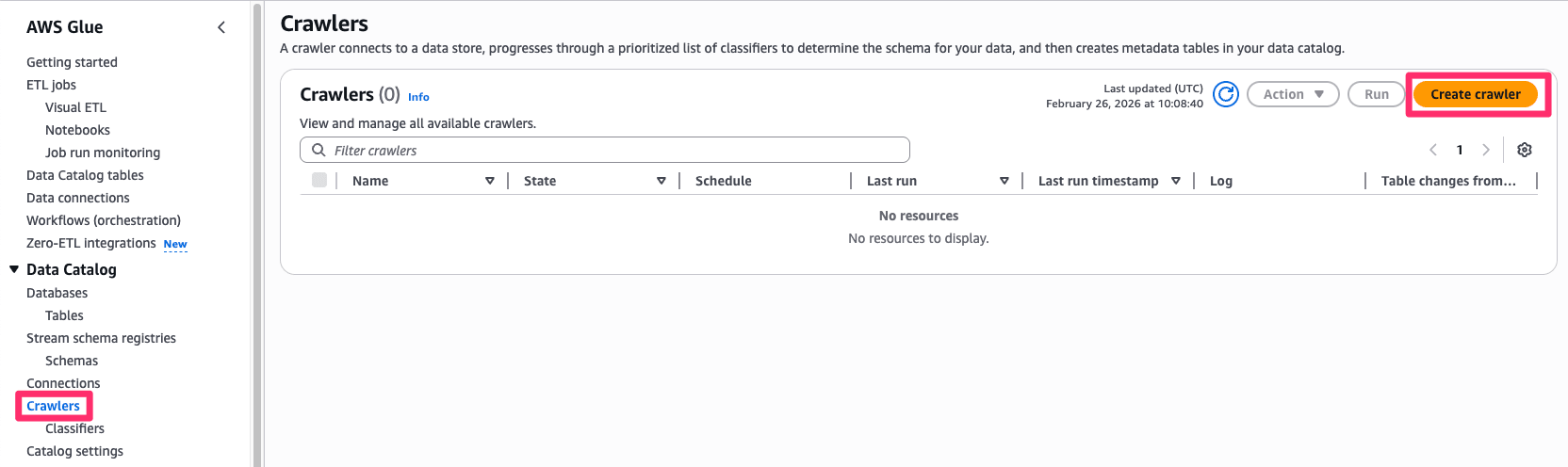The image size is (1568, 467).
Task: Open Classifiers in the sidebar
Action: 74,428
